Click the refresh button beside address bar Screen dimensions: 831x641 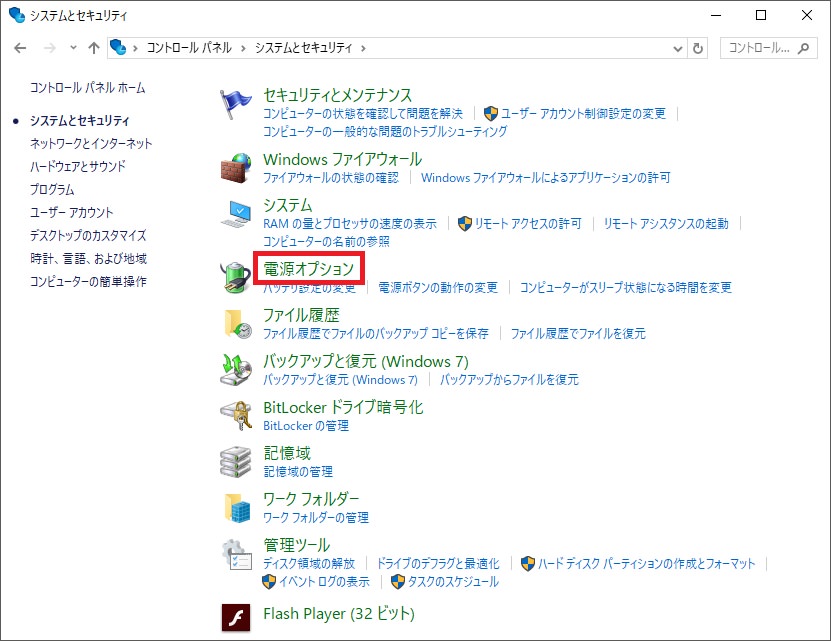tap(698, 48)
